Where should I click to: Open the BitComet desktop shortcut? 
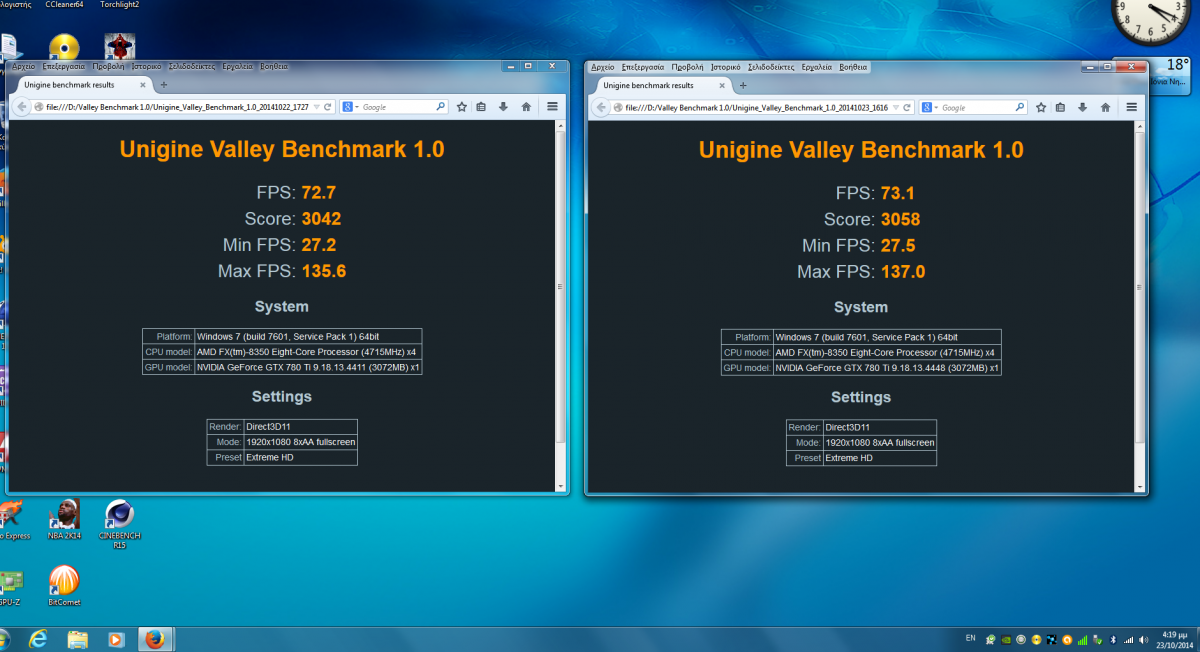point(64,586)
